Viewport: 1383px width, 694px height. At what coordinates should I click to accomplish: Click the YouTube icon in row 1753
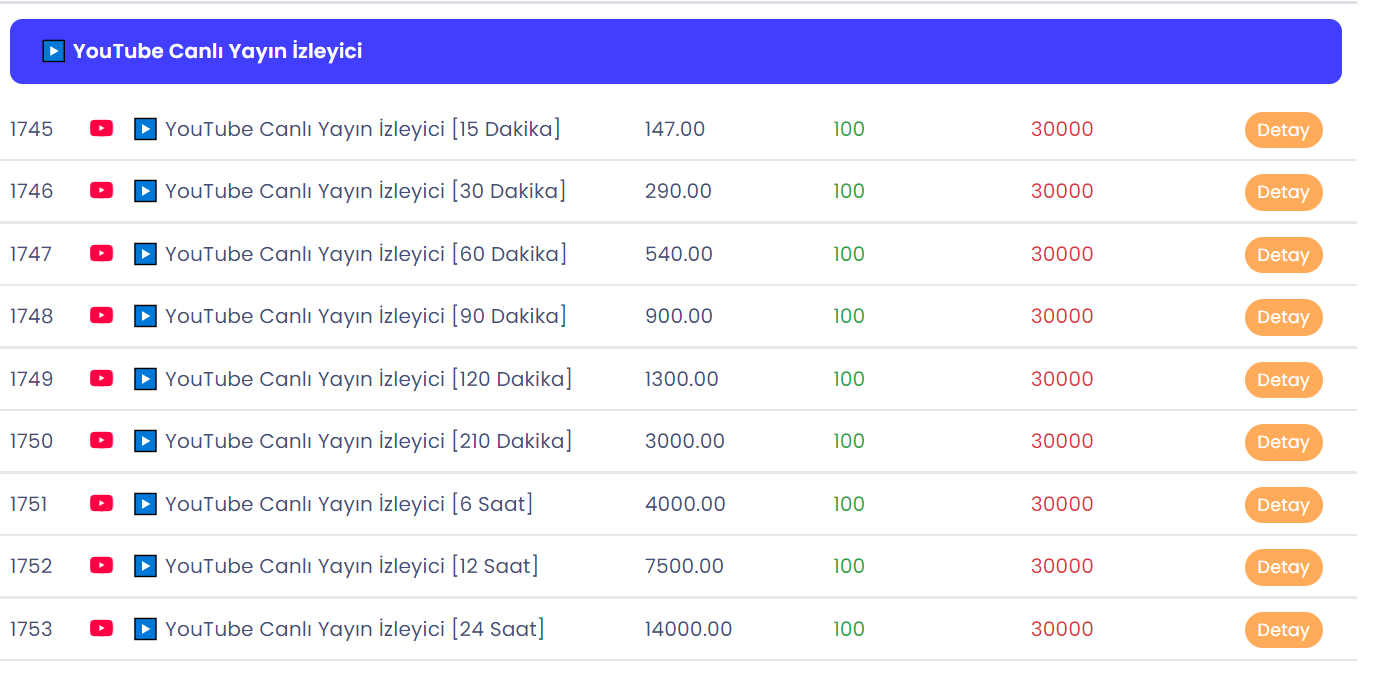pos(101,628)
